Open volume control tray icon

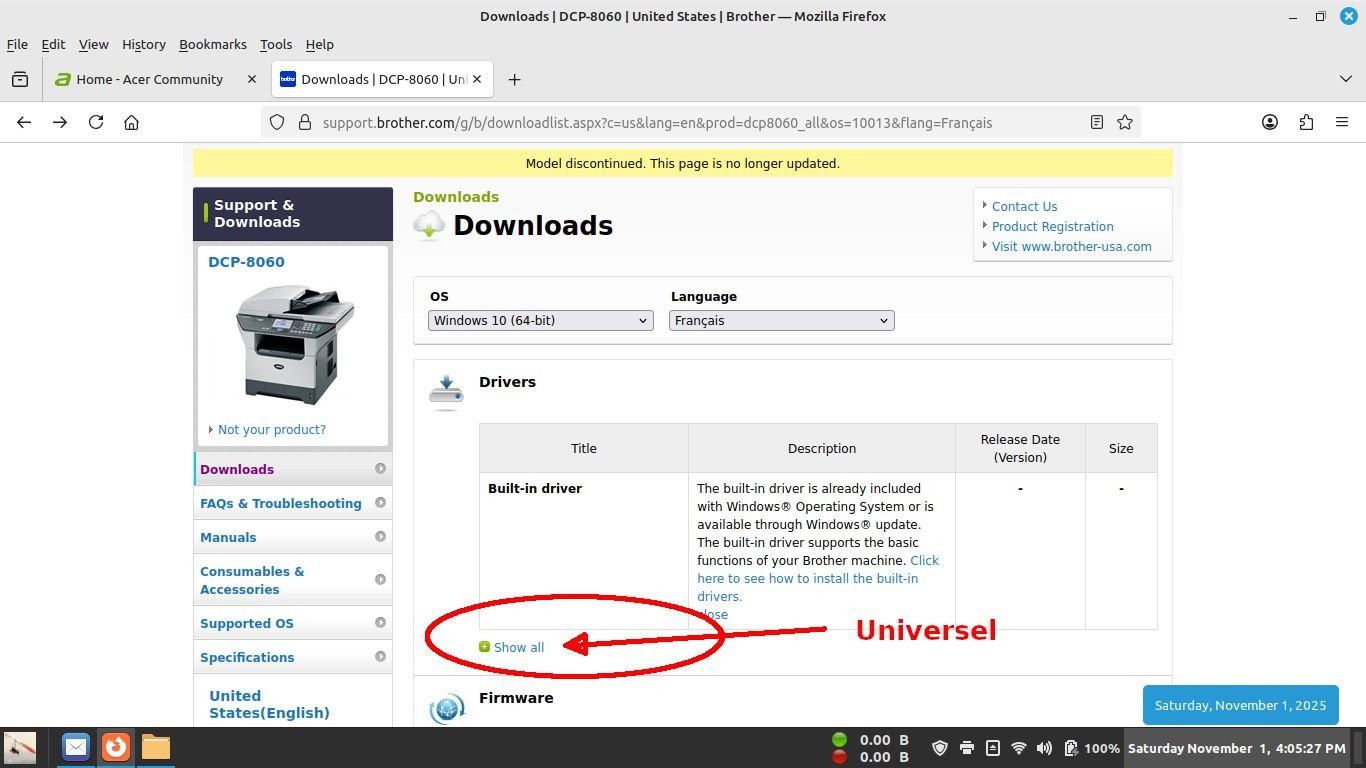[x=1045, y=748]
